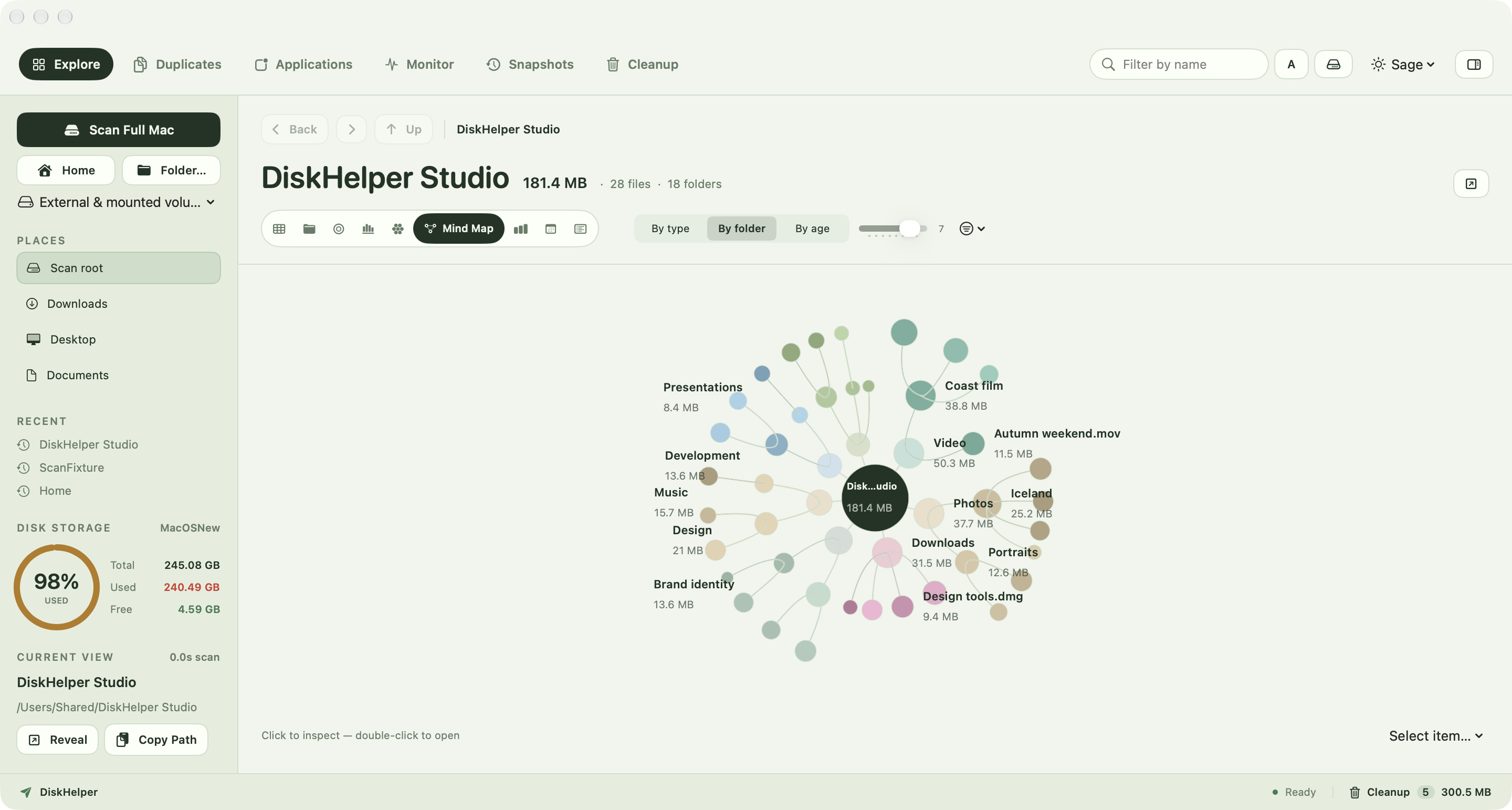Select the detail list view icon
Viewport: 1512px width, 810px height.
click(x=581, y=229)
